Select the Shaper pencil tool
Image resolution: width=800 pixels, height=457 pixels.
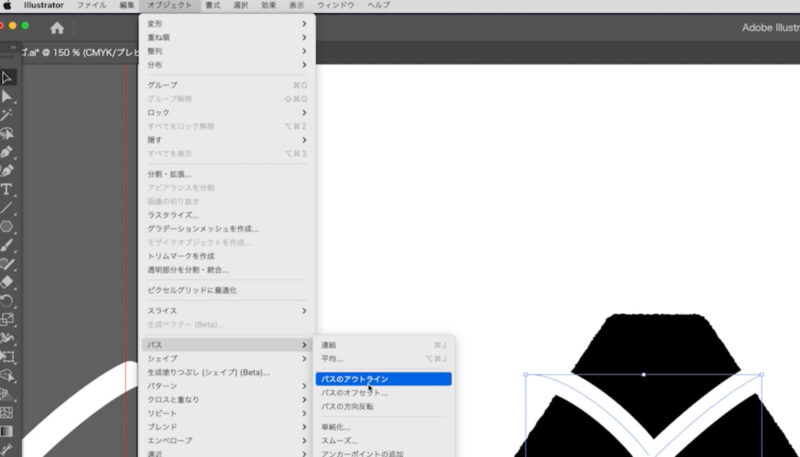coord(7,264)
